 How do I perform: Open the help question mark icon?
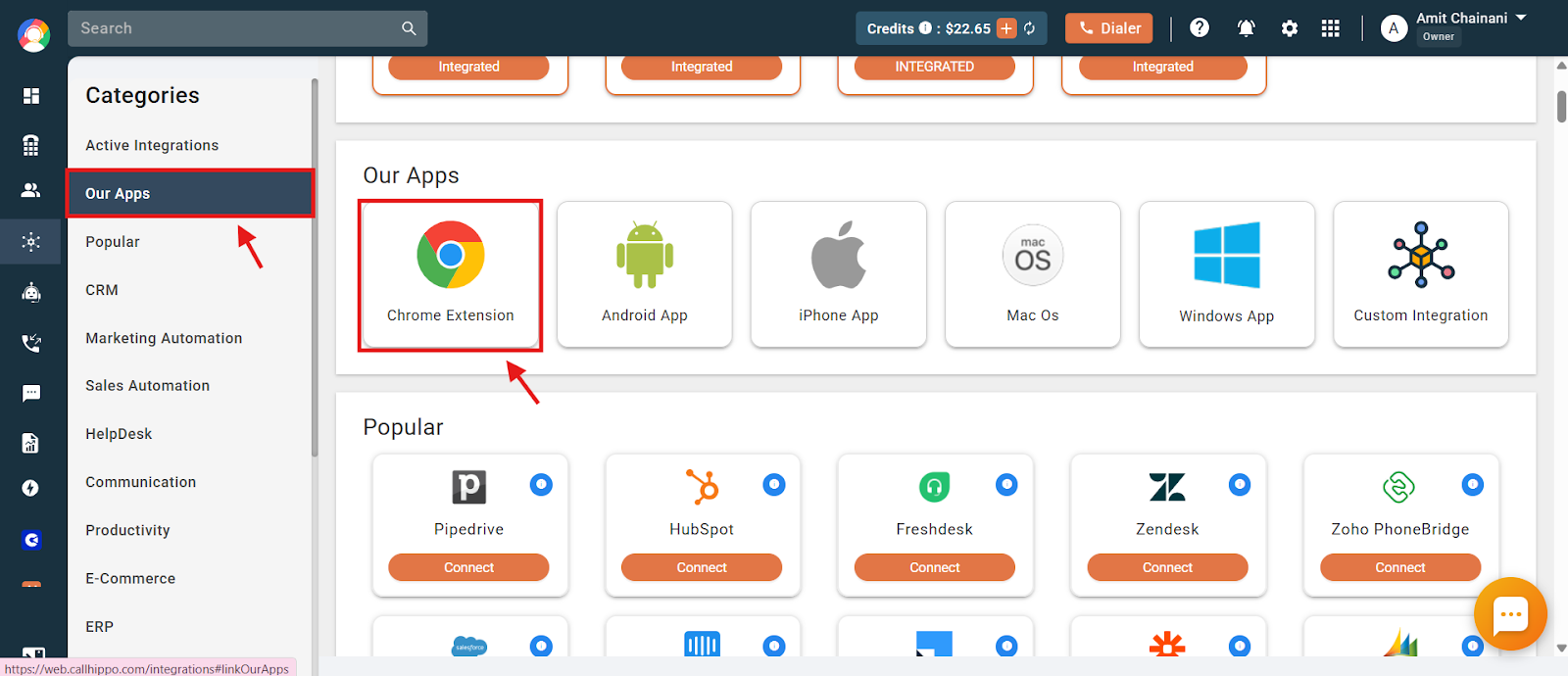1199,27
